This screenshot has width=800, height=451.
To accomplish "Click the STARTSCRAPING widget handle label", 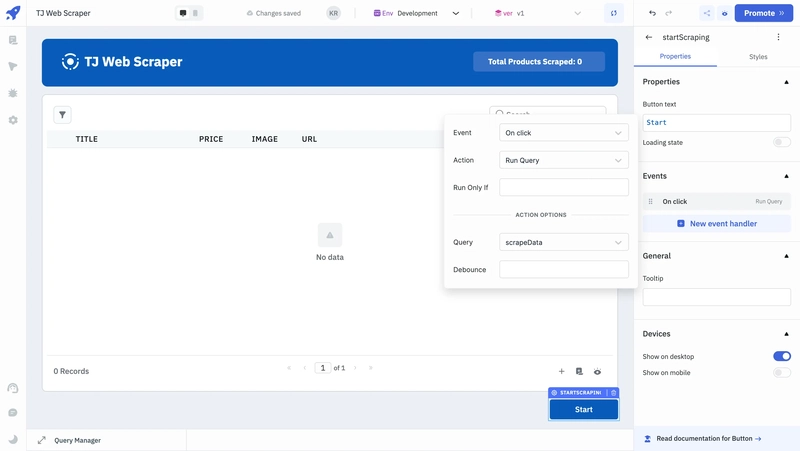I will (580, 392).
